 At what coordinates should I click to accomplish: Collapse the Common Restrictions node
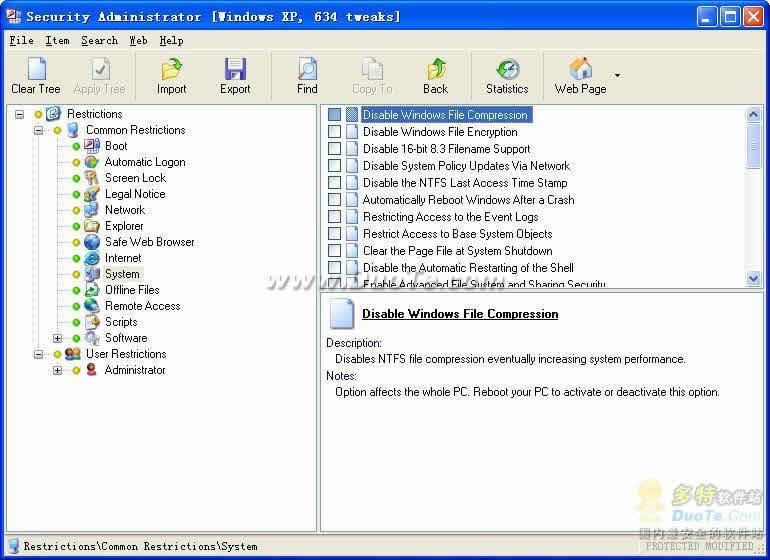click(38, 130)
